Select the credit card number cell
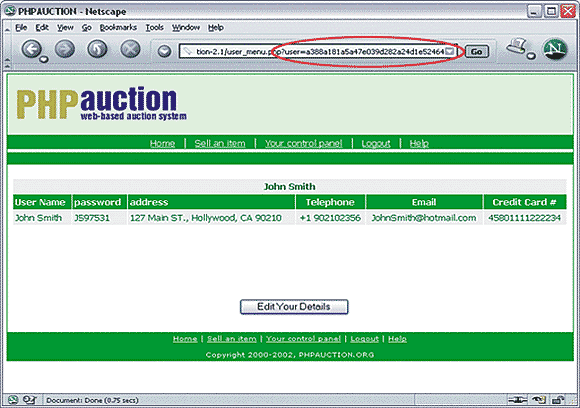The height and width of the screenshot is (408, 580). [524, 218]
